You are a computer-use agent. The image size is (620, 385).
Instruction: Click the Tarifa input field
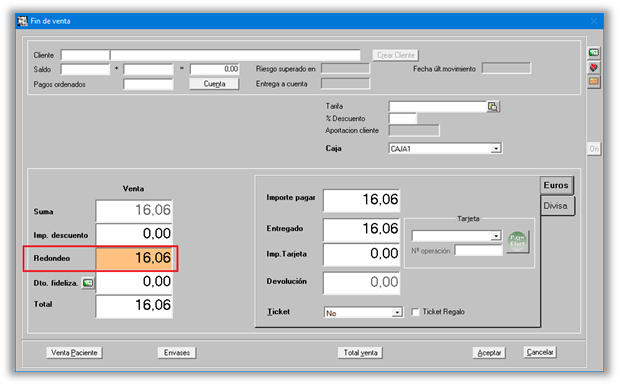click(x=437, y=107)
